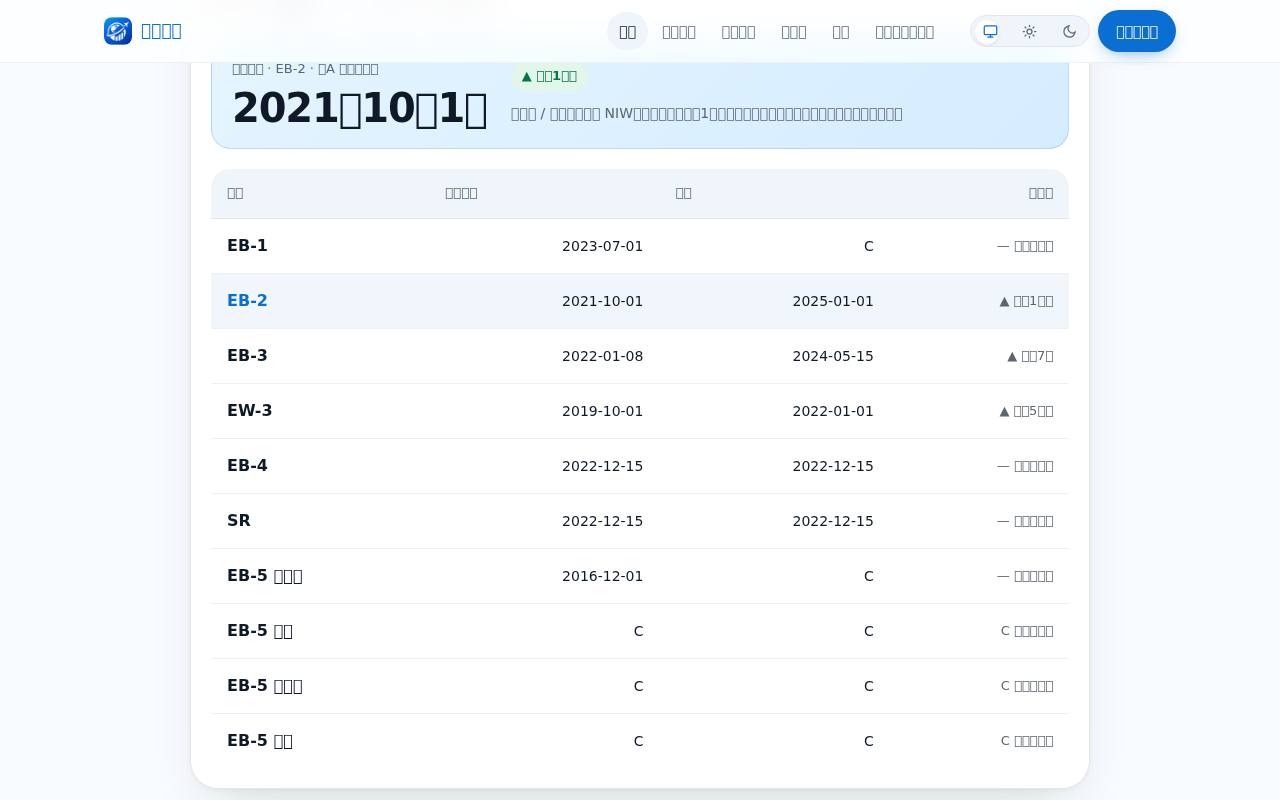Image resolution: width=1280 pixels, height=800 pixels.
Task: Click the date 2023-07-01 in EB-1 row
Action: tap(602, 246)
